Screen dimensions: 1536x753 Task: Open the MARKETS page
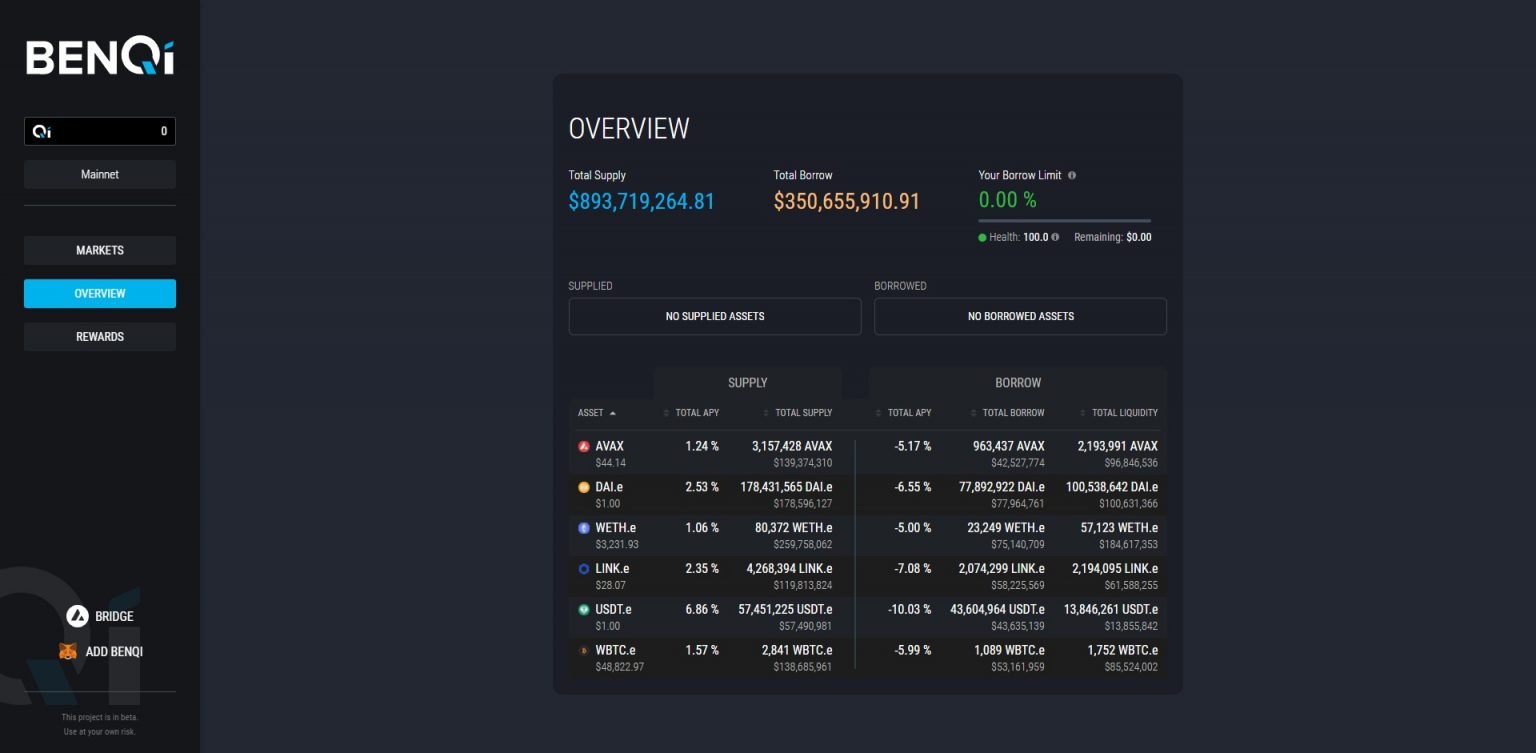click(x=99, y=250)
